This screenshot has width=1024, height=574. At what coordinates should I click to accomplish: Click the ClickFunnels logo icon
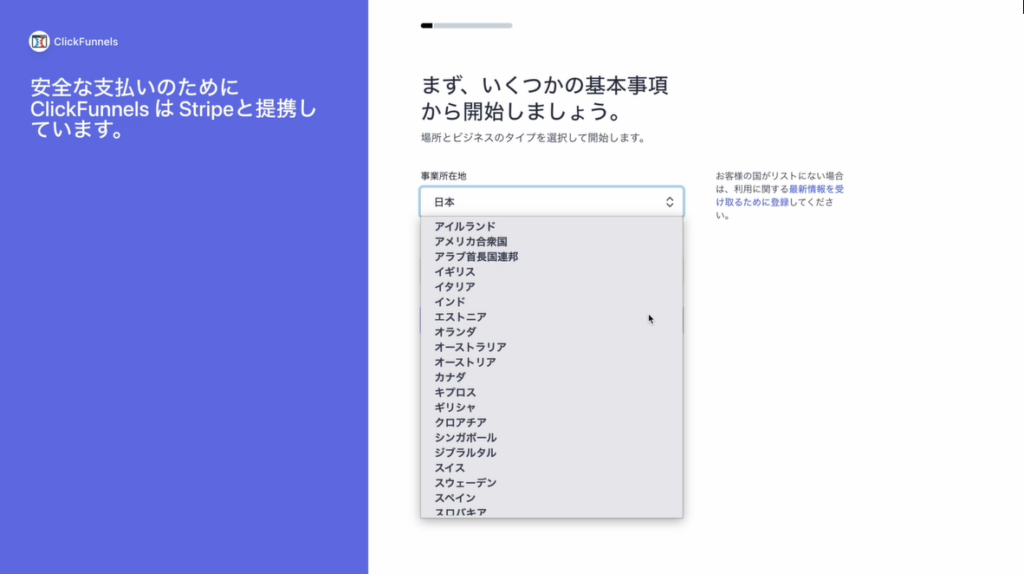(39, 41)
